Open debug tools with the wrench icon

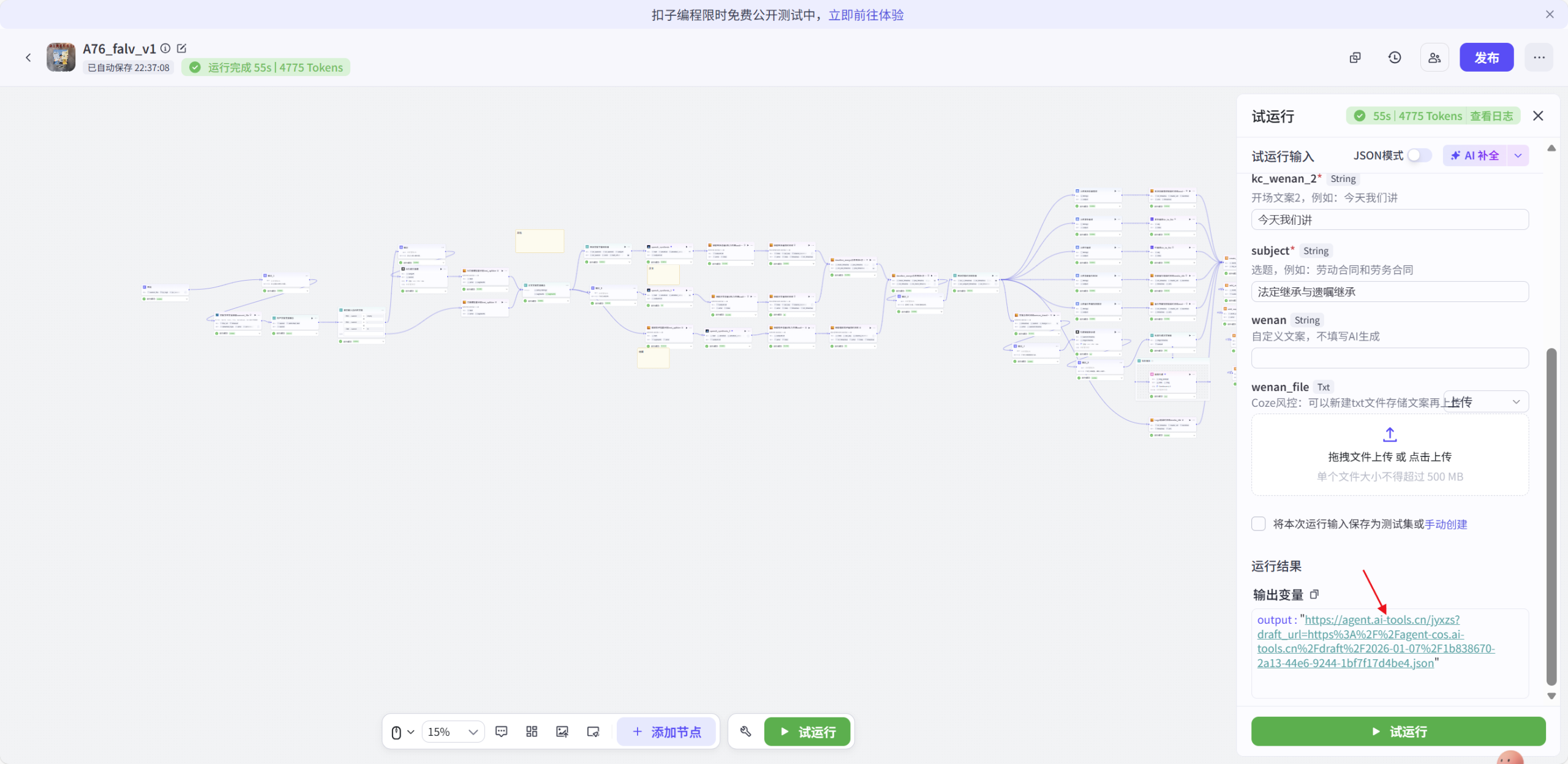[745, 731]
